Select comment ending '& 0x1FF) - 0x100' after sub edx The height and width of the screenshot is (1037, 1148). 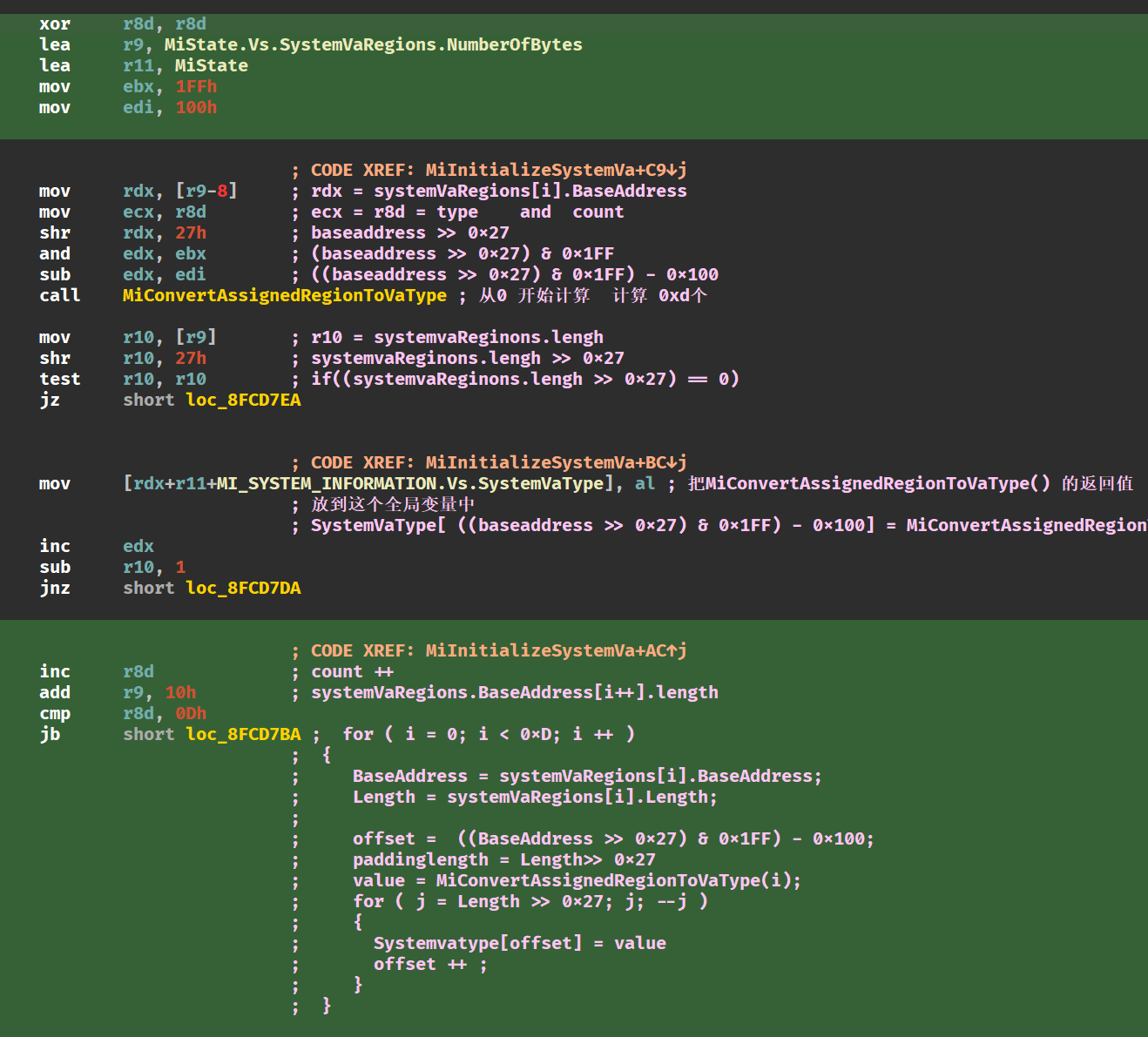tap(515, 274)
